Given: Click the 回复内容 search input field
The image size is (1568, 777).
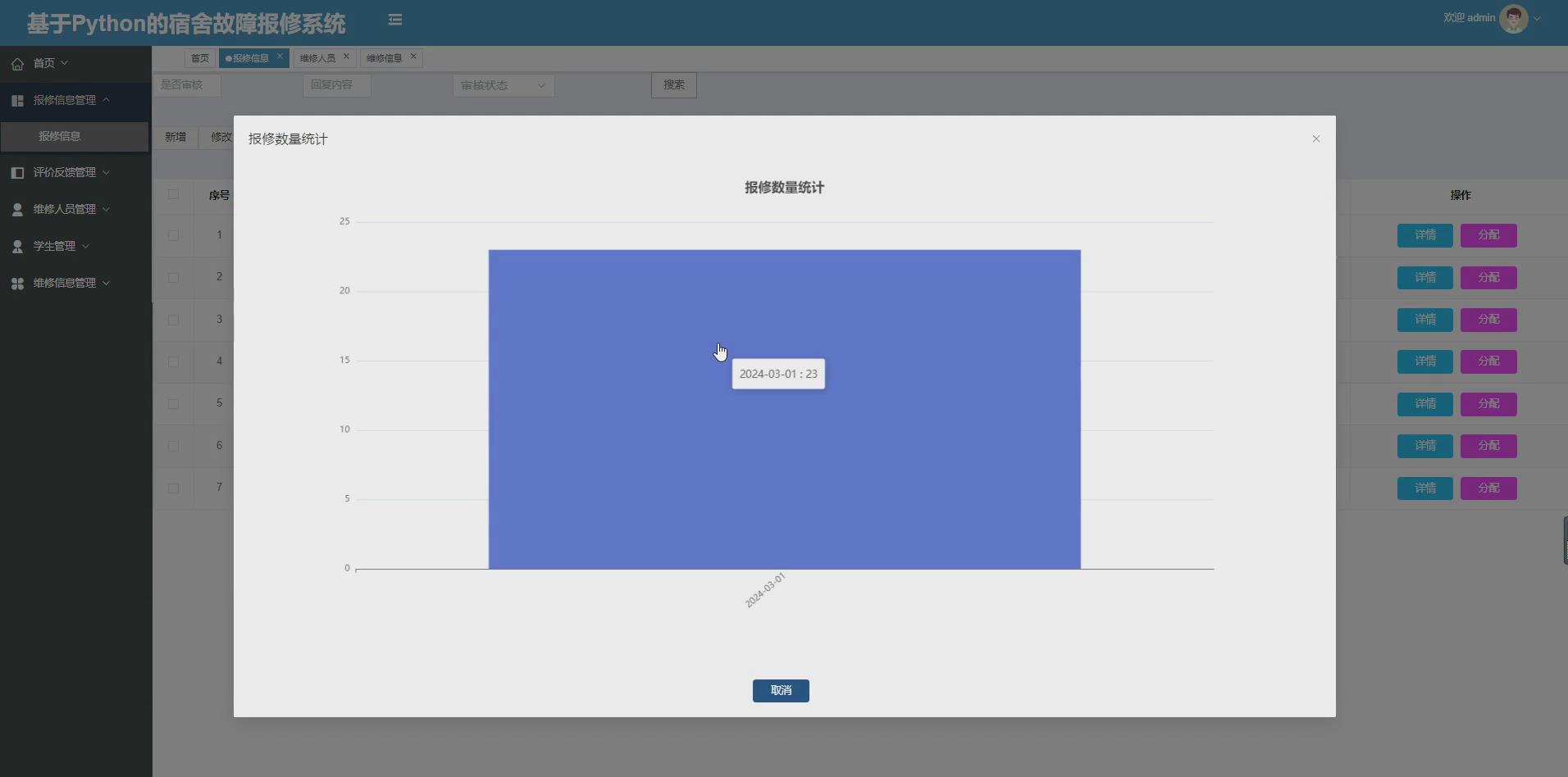Looking at the screenshot, I should pos(337,85).
